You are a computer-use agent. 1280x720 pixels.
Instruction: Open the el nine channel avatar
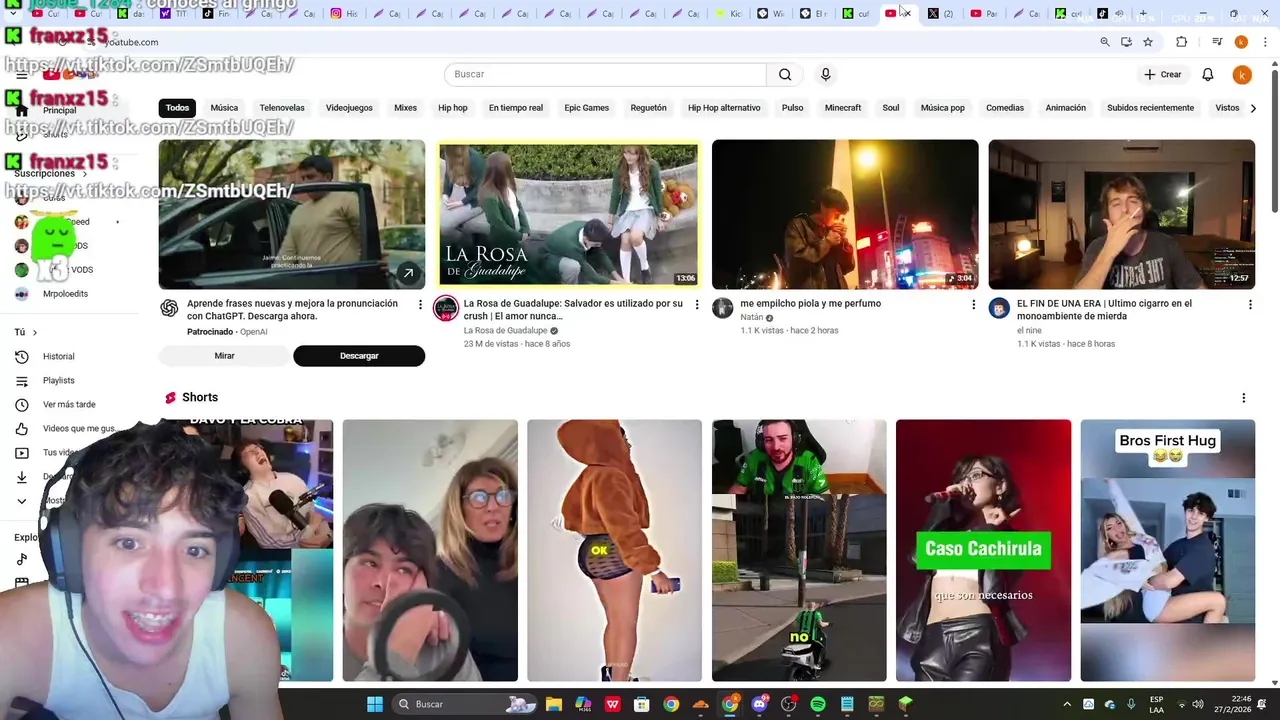click(999, 308)
